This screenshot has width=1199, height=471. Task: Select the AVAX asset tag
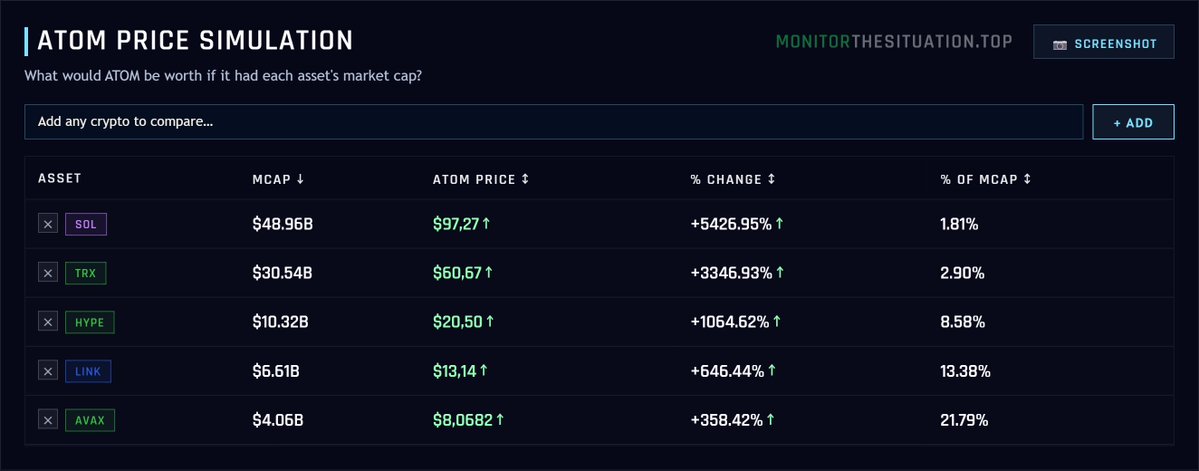point(90,420)
